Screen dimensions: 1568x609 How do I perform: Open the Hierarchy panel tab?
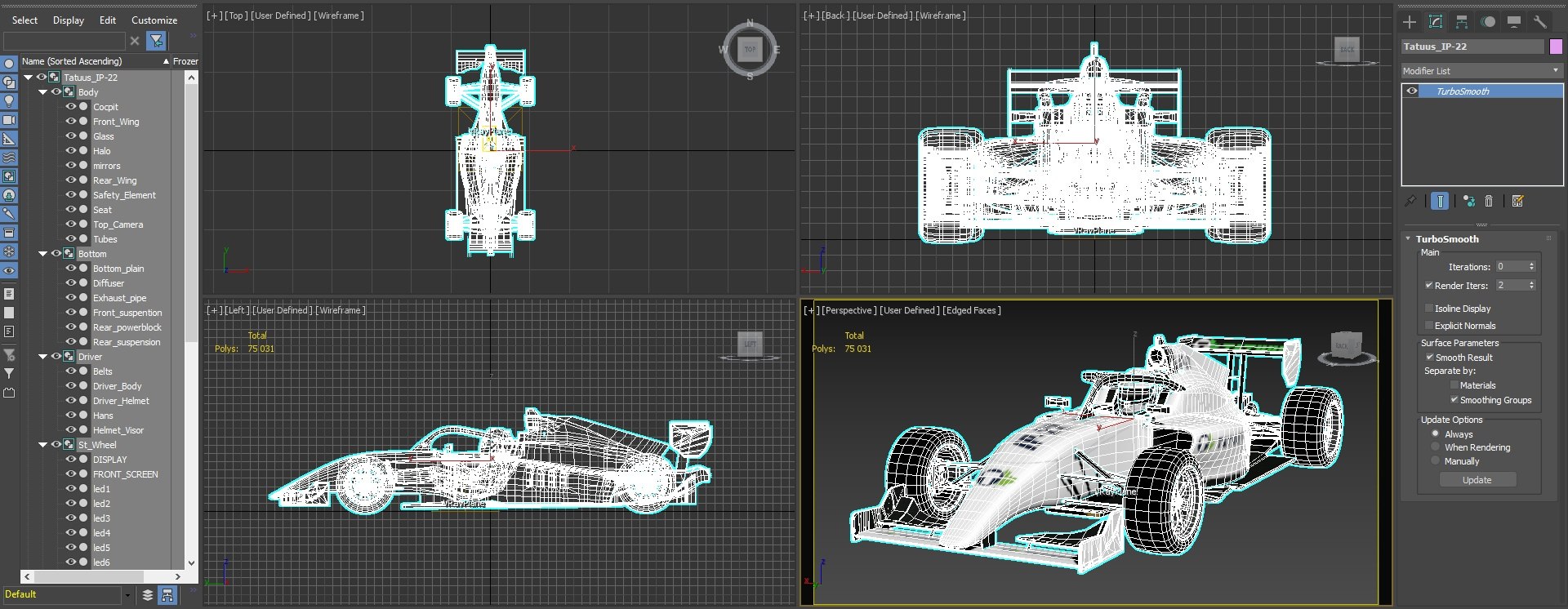1462,22
